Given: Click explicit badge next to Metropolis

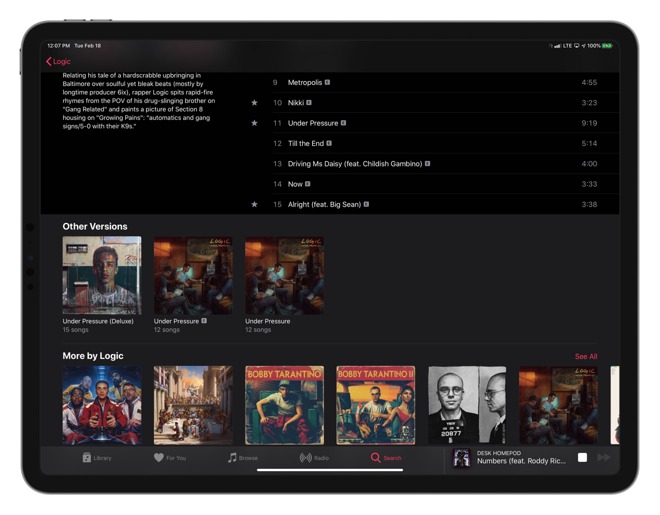Looking at the screenshot, I should (327, 82).
